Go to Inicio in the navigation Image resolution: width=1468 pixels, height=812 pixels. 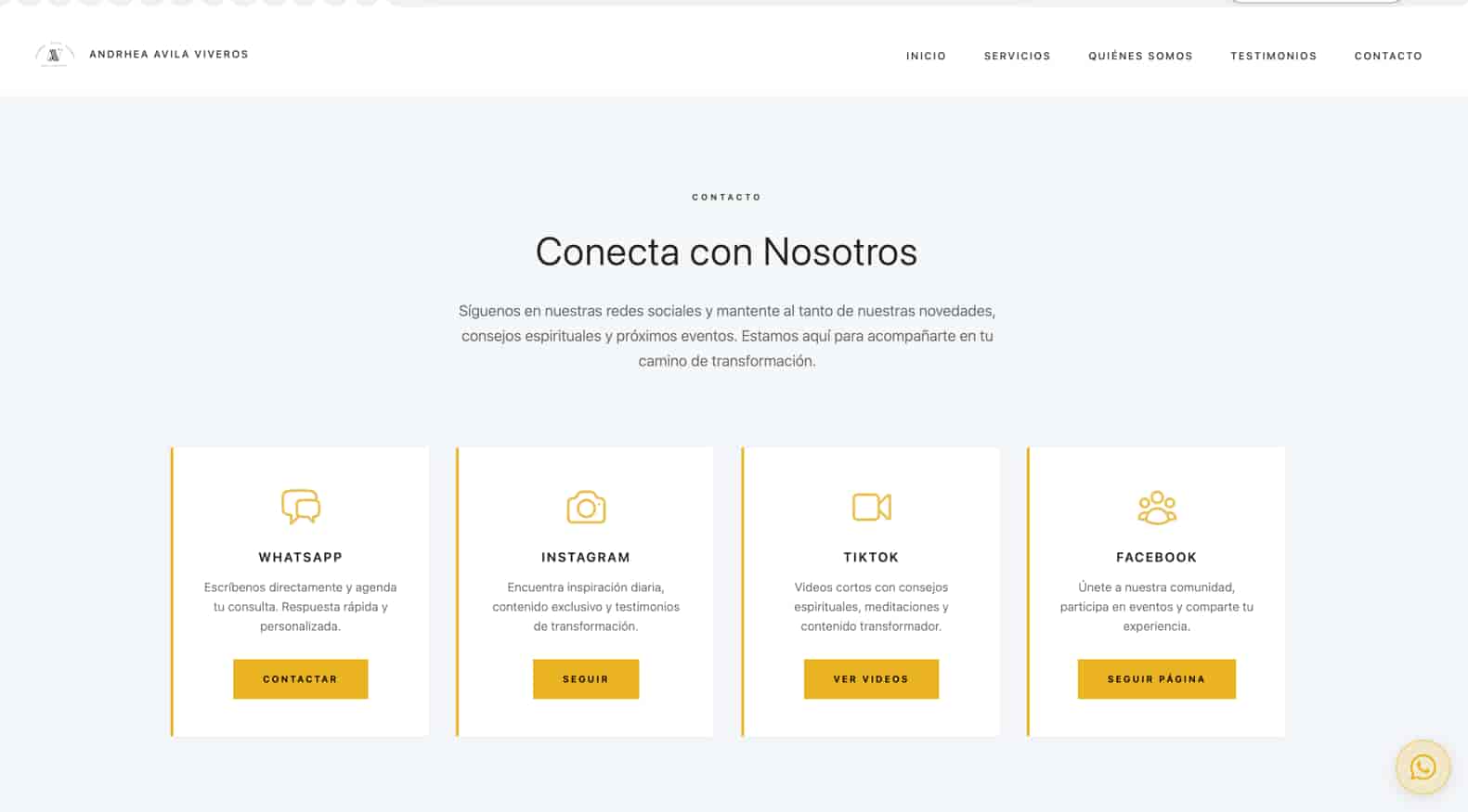(x=926, y=56)
